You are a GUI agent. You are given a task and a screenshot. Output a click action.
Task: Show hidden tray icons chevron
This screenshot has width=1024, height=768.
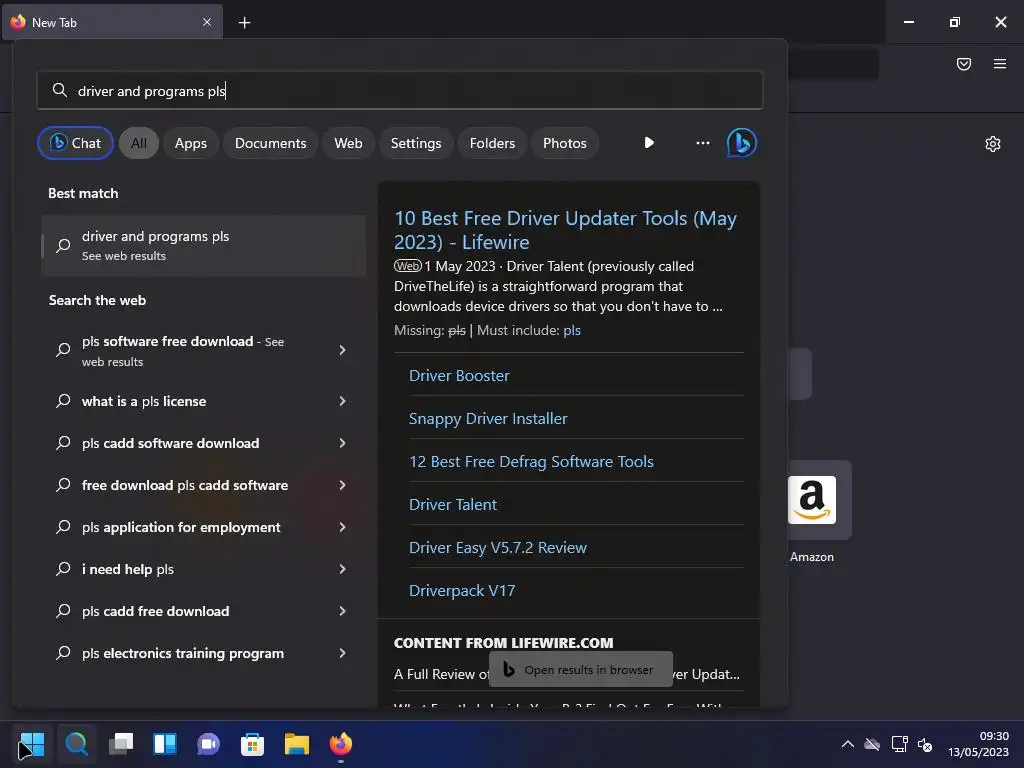(x=847, y=744)
